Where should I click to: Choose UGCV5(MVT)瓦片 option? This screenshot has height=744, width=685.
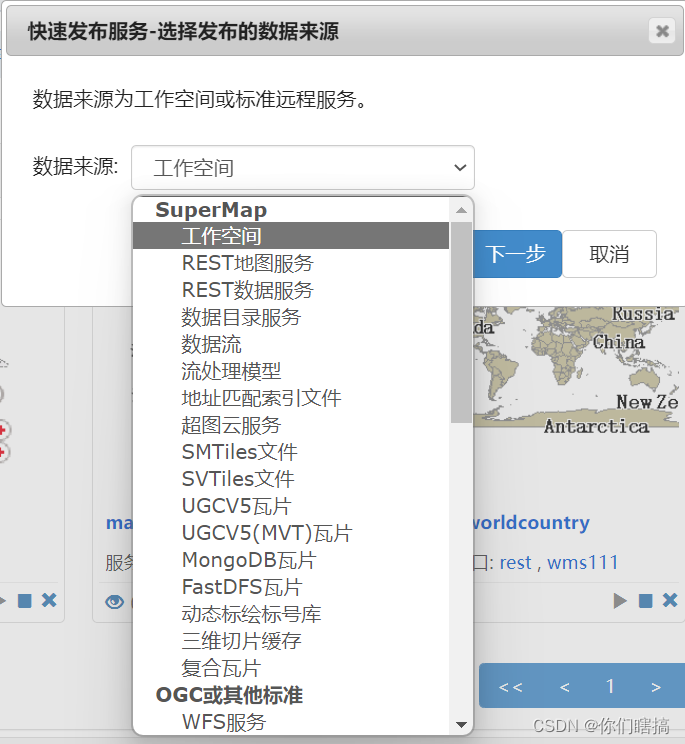(291, 533)
